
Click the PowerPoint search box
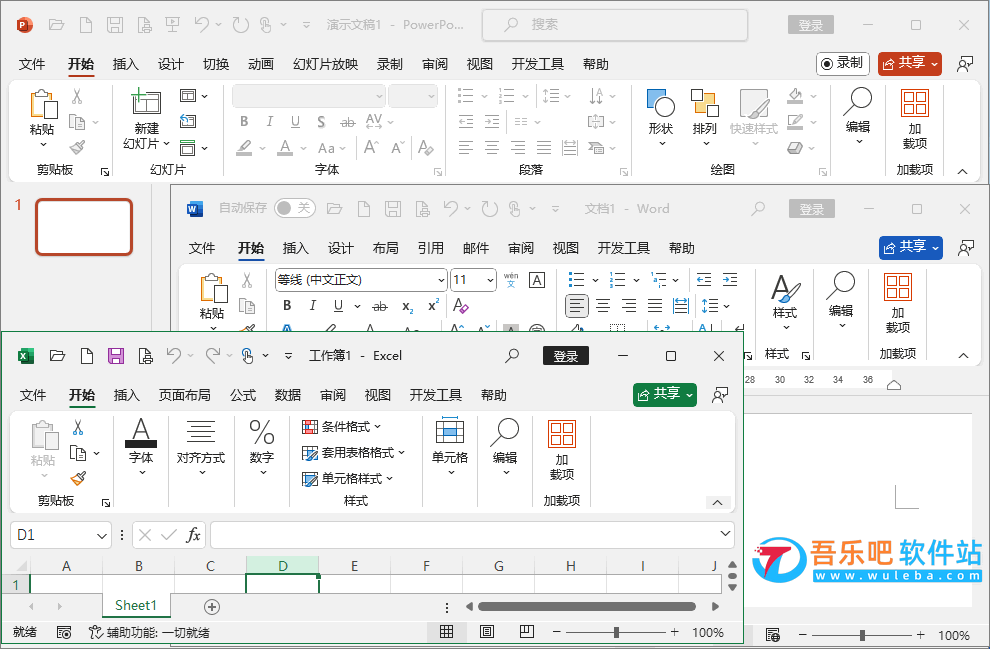click(615, 25)
